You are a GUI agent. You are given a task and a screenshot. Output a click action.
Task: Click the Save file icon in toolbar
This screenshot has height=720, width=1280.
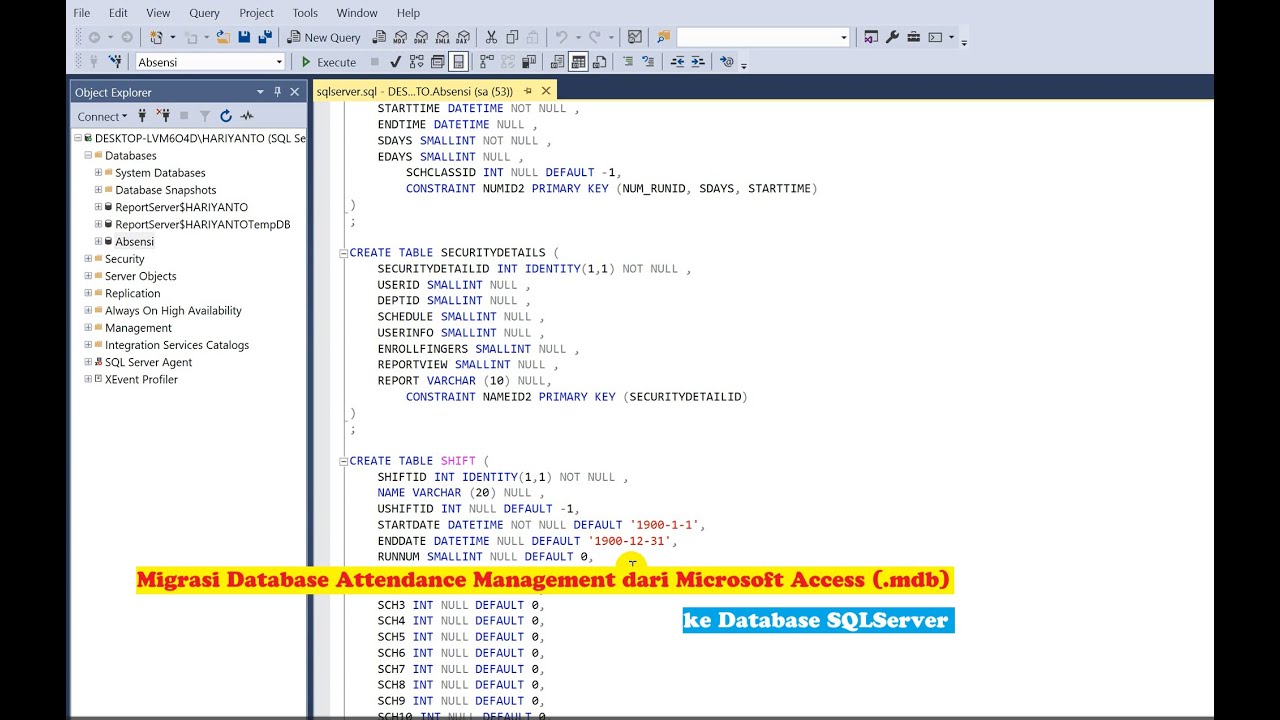pyautogui.click(x=244, y=37)
